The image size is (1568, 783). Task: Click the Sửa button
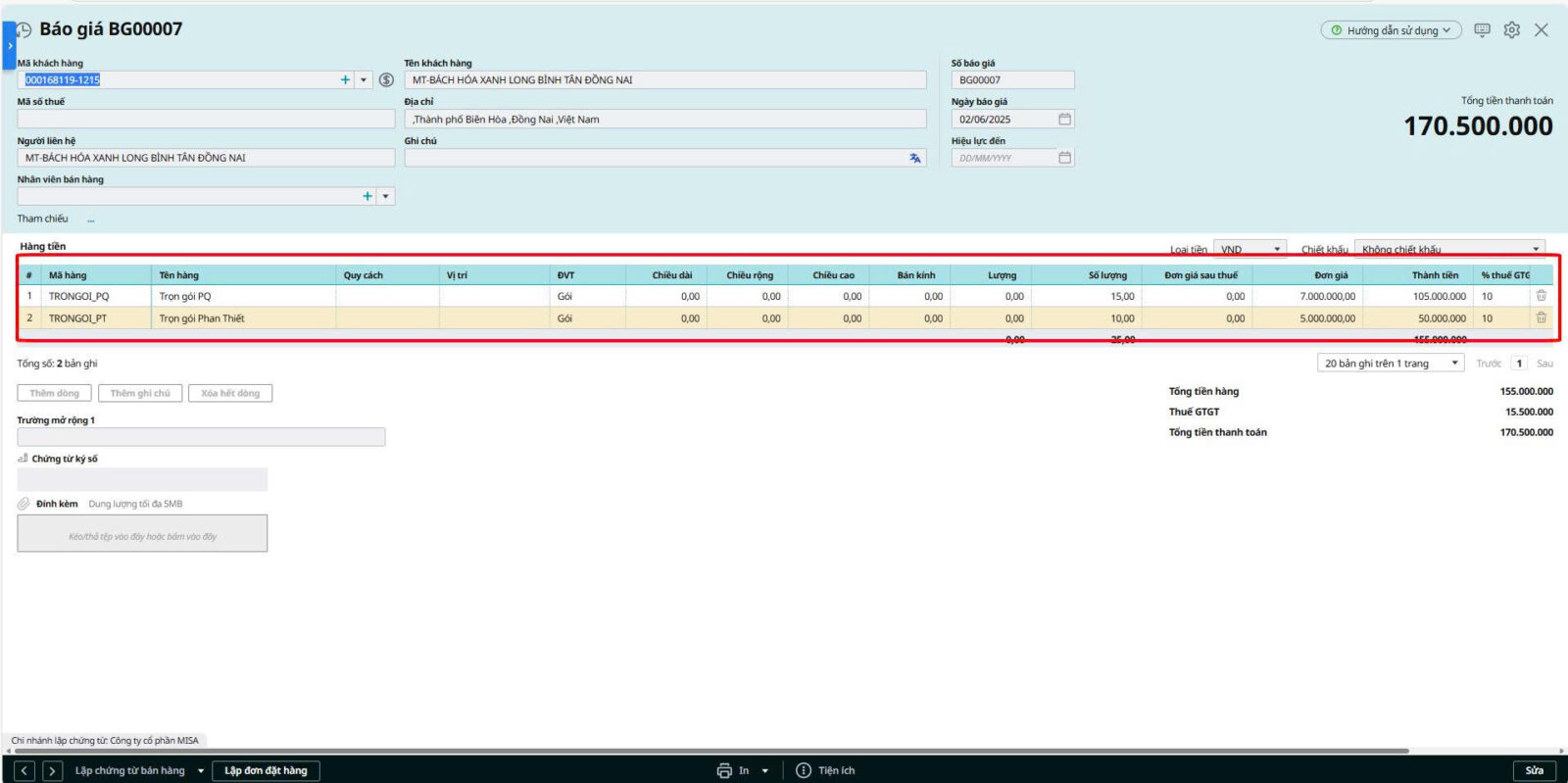tap(1534, 770)
